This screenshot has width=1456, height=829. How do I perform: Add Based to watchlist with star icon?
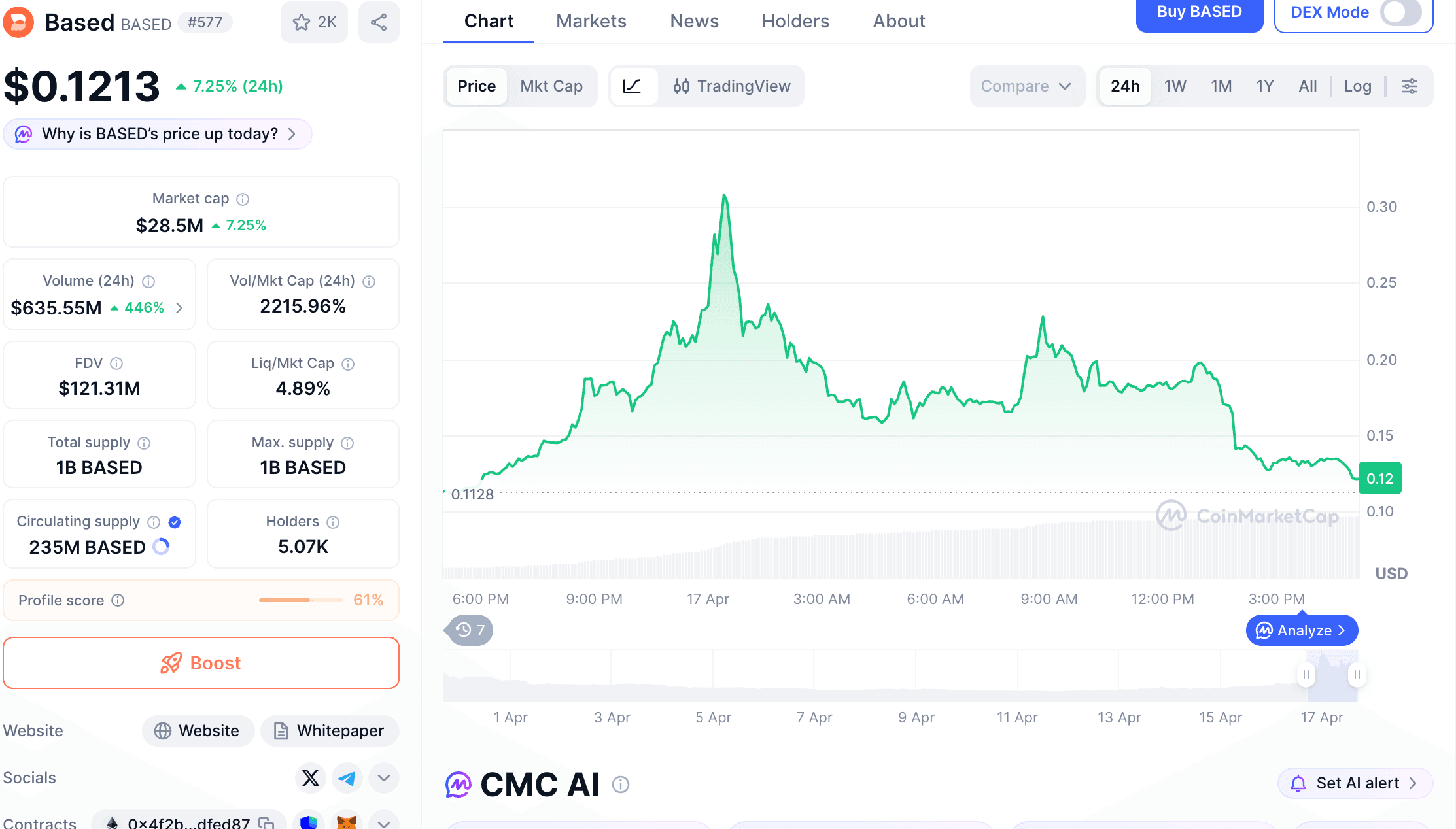point(315,22)
